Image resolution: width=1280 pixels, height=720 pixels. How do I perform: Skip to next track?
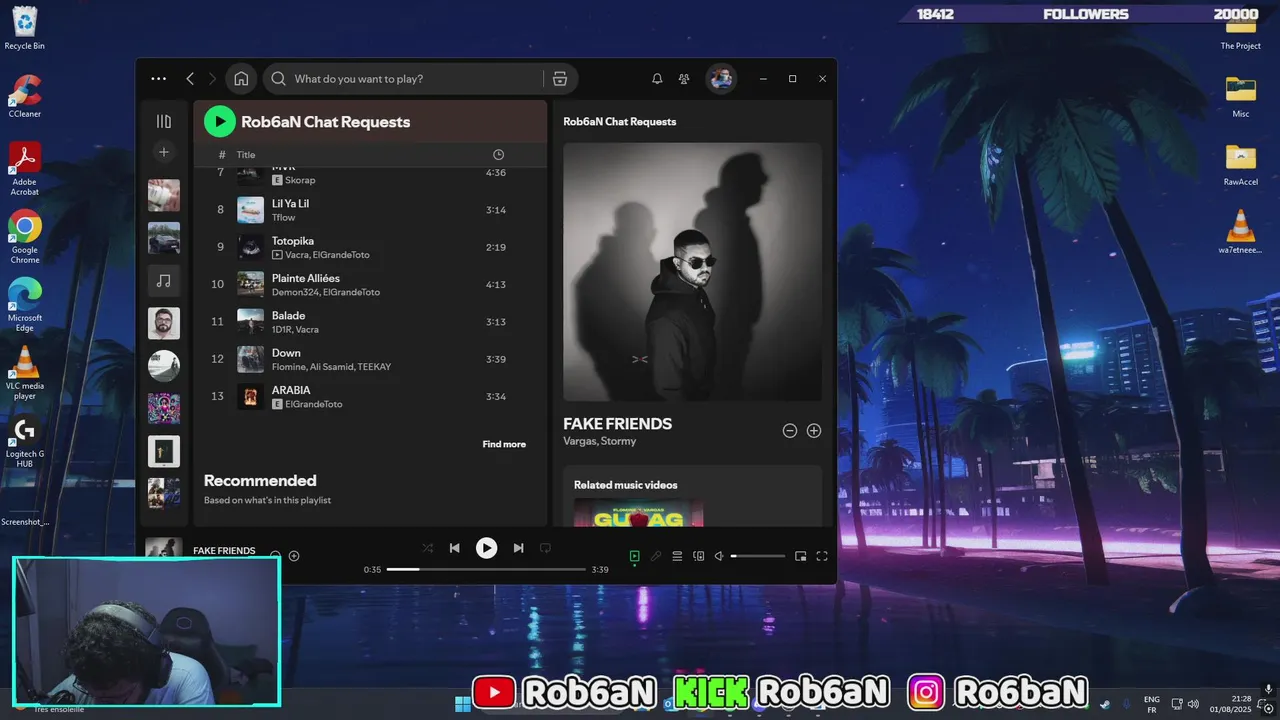[518, 548]
